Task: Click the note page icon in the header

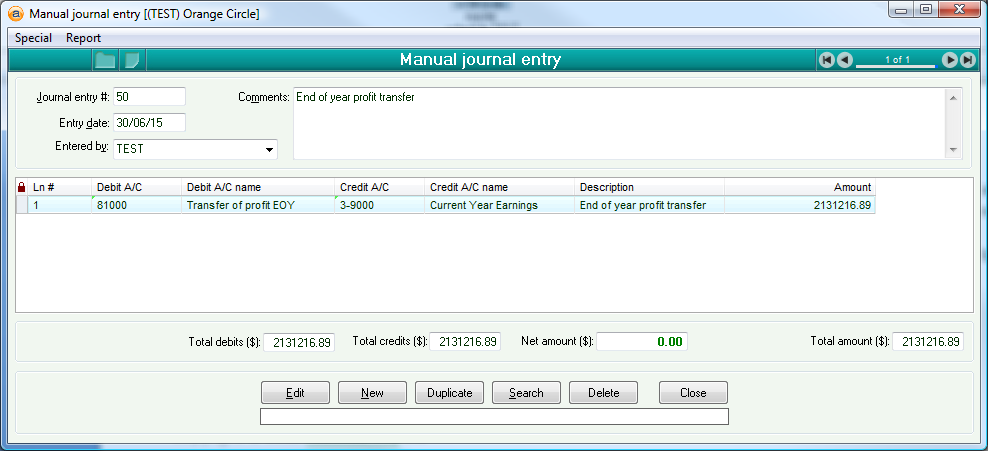Action: (x=131, y=60)
